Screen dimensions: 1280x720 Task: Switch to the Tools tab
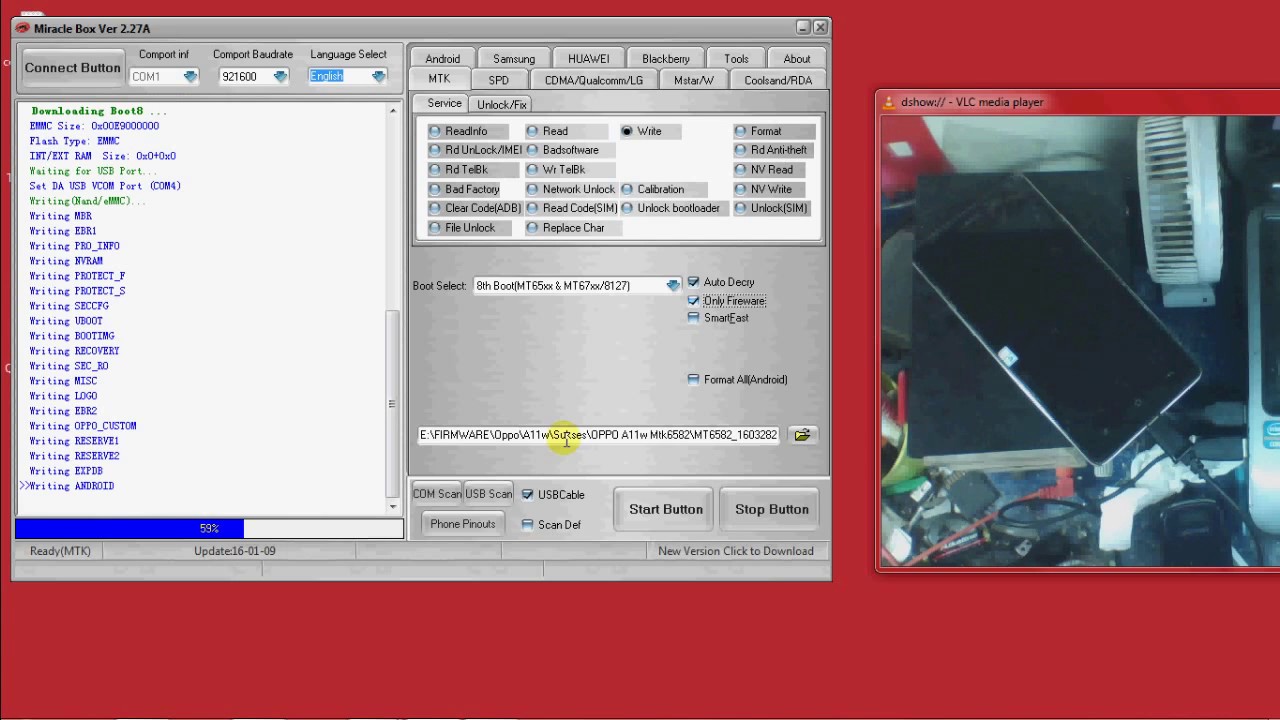tap(736, 59)
